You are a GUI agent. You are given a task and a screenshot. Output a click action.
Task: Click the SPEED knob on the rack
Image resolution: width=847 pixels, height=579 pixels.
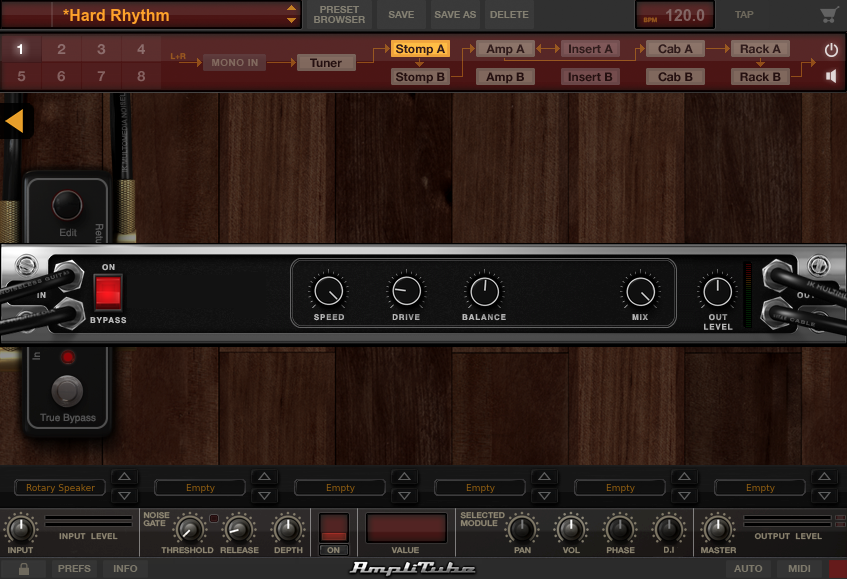tap(328, 291)
